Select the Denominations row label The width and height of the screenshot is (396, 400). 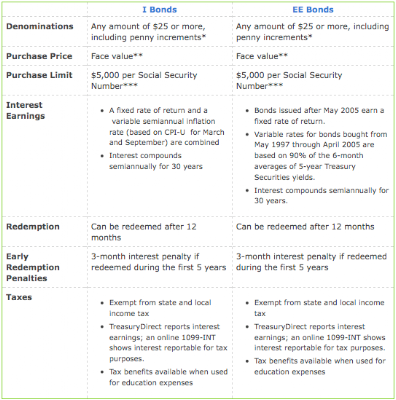point(40,26)
